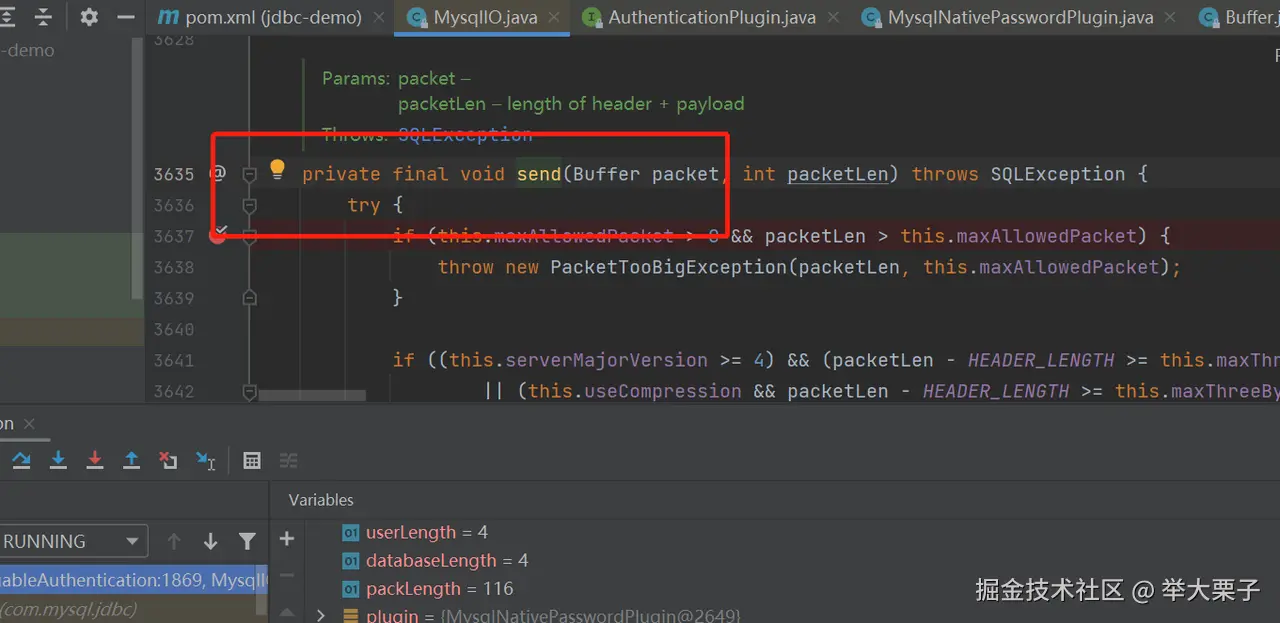Click the class icon on MysqlIO.java tab
The width and height of the screenshot is (1280, 623).
(x=418, y=17)
